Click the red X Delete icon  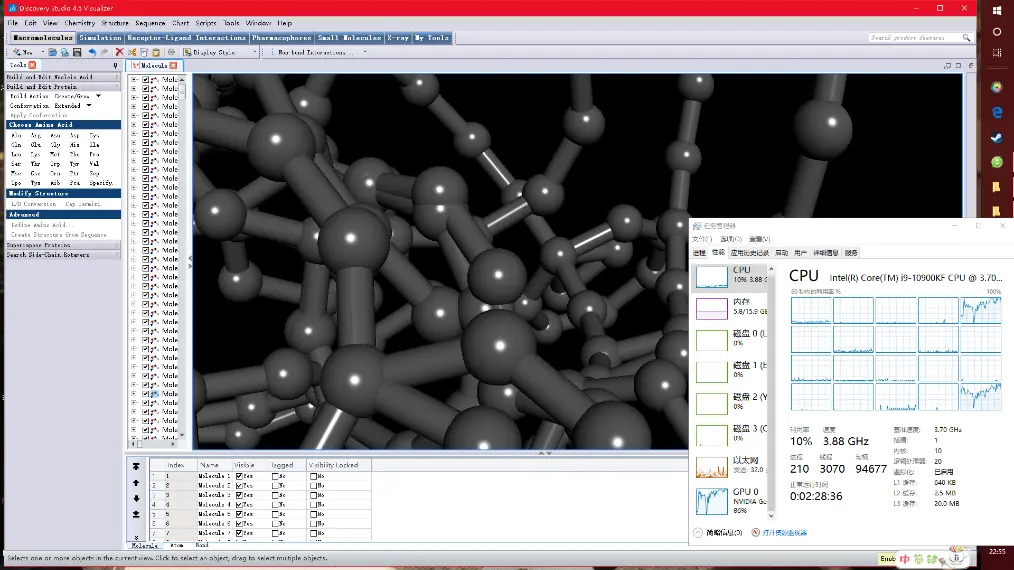click(119, 52)
